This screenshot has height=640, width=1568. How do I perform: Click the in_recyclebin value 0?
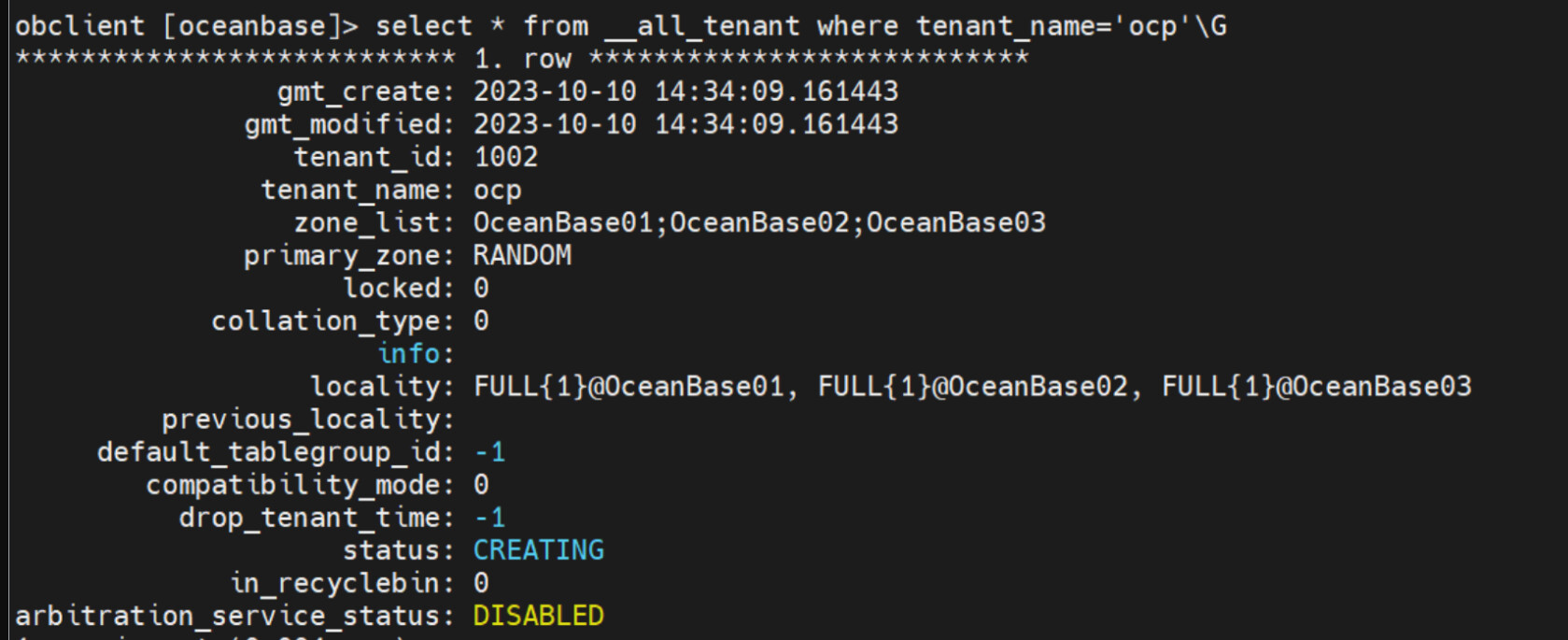[481, 583]
